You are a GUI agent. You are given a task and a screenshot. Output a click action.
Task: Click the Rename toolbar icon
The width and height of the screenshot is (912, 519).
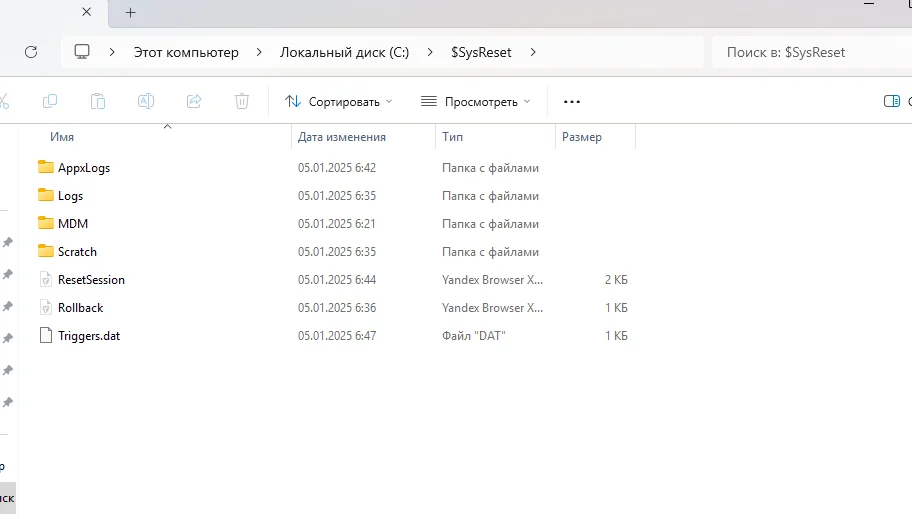(x=146, y=101)
